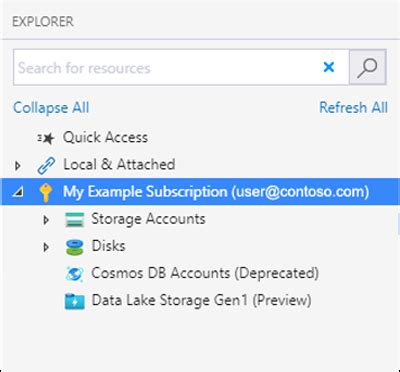Viewport: 400px width, 372px height.
Task: Click the magnifying glass search button
Action: [x=368, y=67]
